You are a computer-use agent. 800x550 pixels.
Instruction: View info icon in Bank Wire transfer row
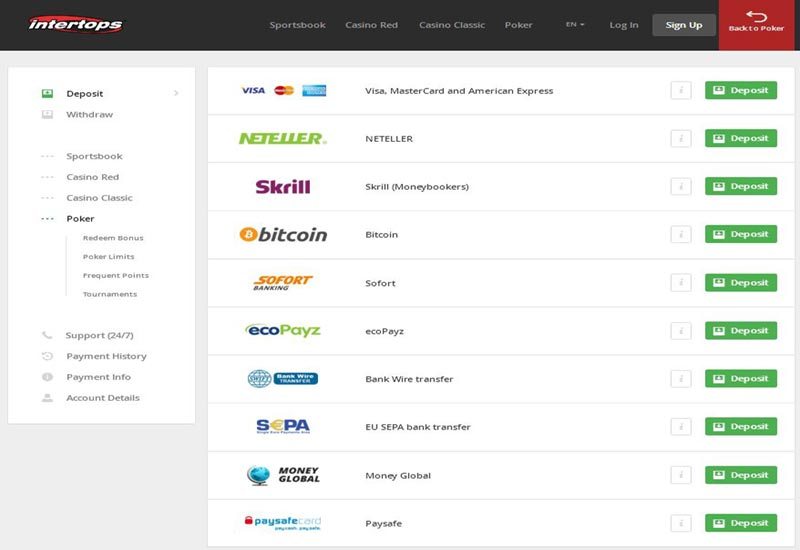(x=681, y=379)
